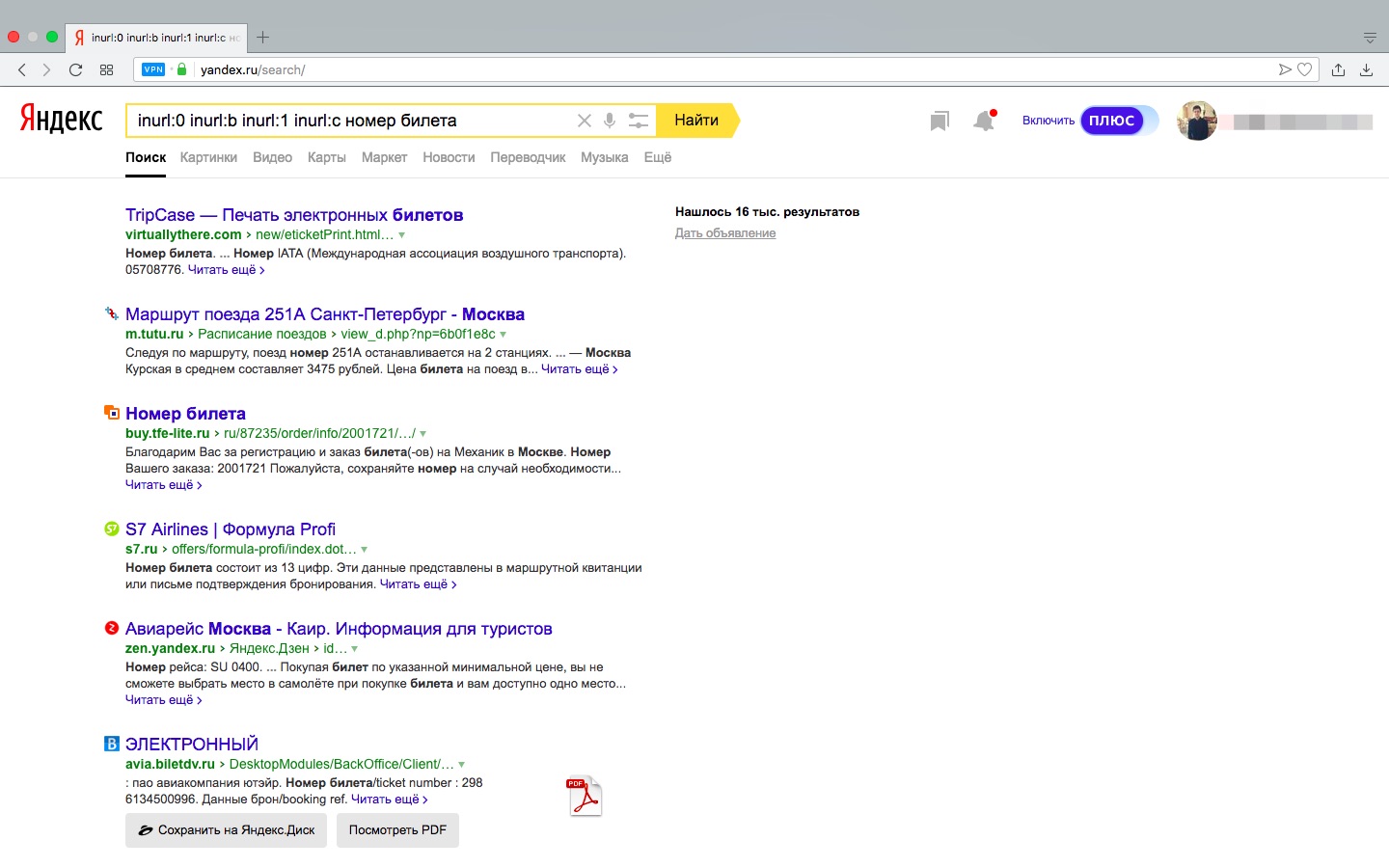The height and width of the screenshot is (868, 1389).
Task: Open a new tab with the plus button
Action: point(262,38)
